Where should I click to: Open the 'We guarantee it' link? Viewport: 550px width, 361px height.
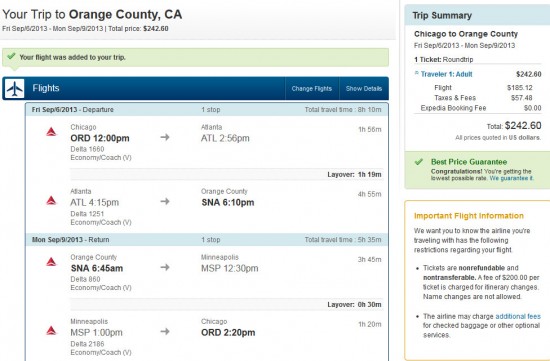[x=511, y=178]
